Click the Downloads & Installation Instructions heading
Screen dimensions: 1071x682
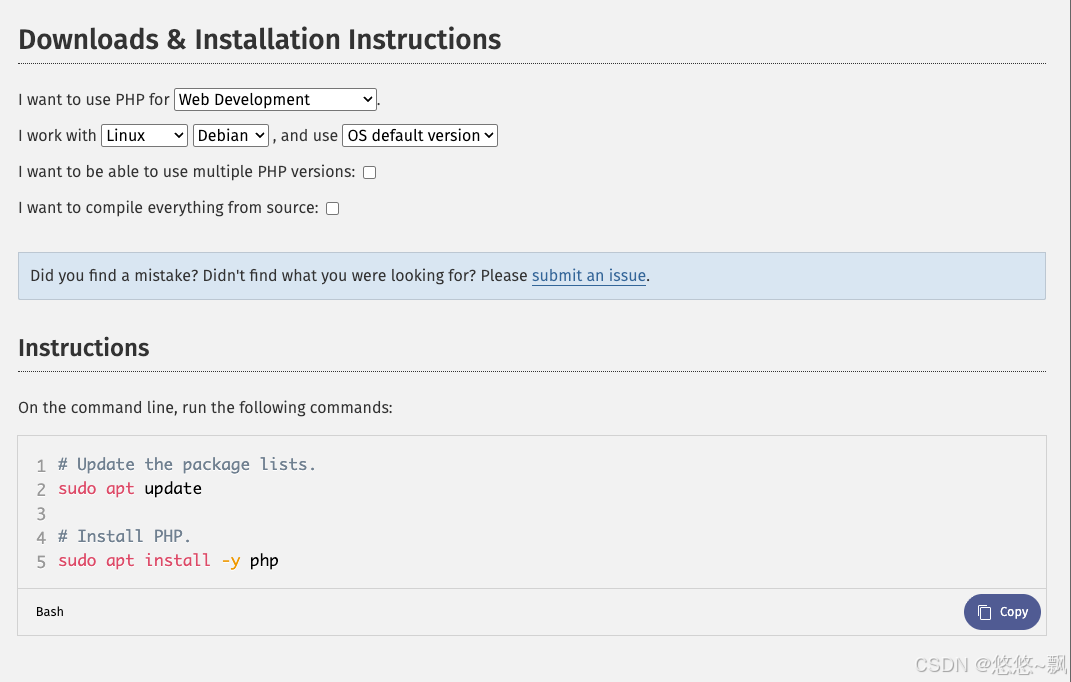pos(260,40)
